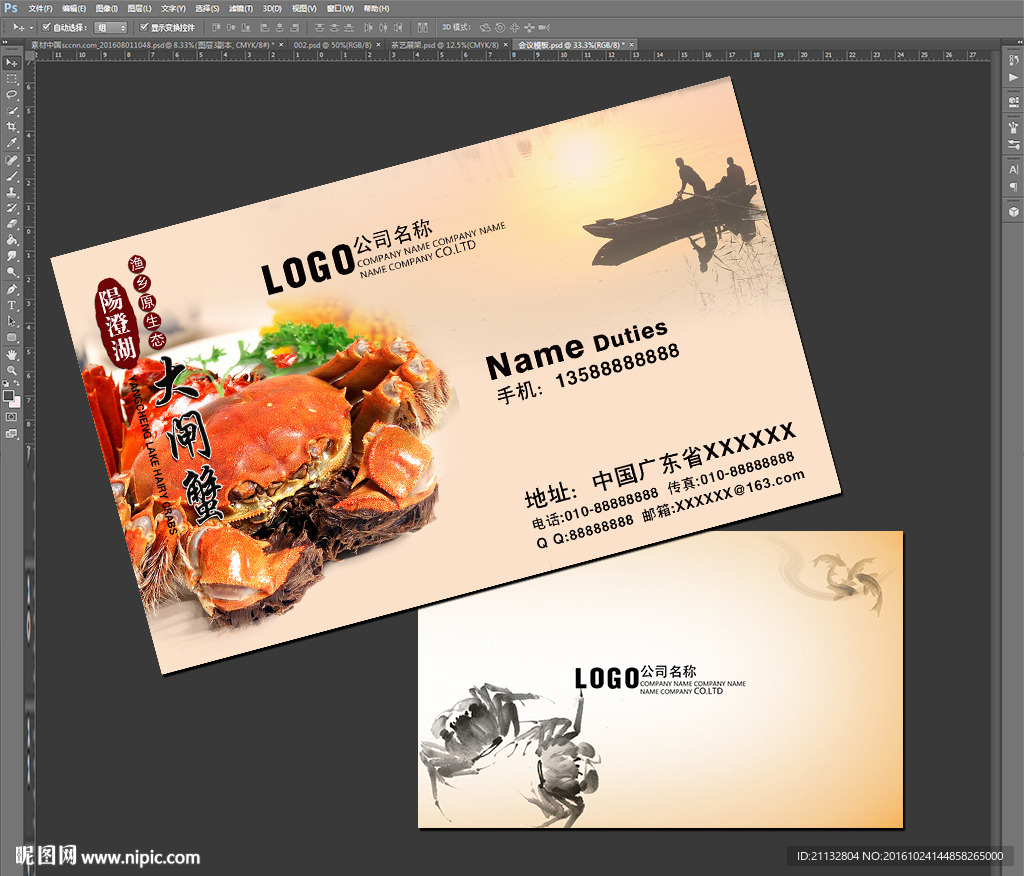Image resolution: width=1024 pixels, height=876 pixels.
Task: Select the Paint Bucket tool
Action: point(12,240)
